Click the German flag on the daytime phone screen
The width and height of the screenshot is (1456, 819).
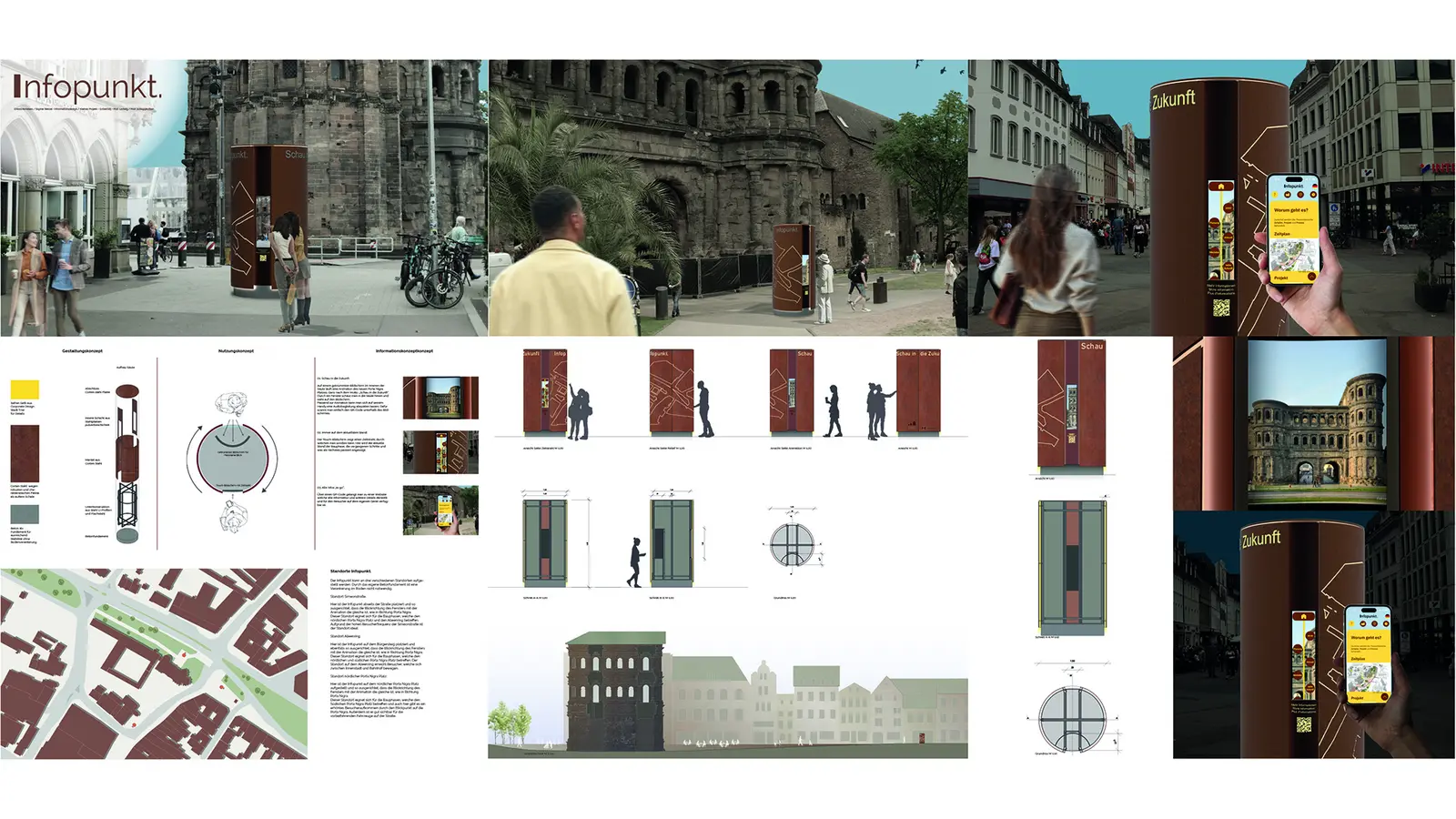pyautogui.click(x=1315, y=186)
